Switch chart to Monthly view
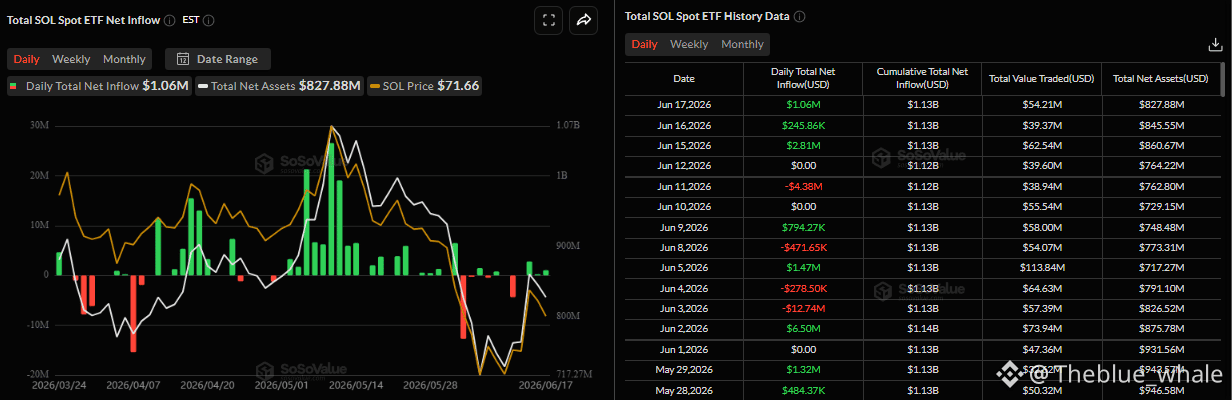 (x=124, y=59)
